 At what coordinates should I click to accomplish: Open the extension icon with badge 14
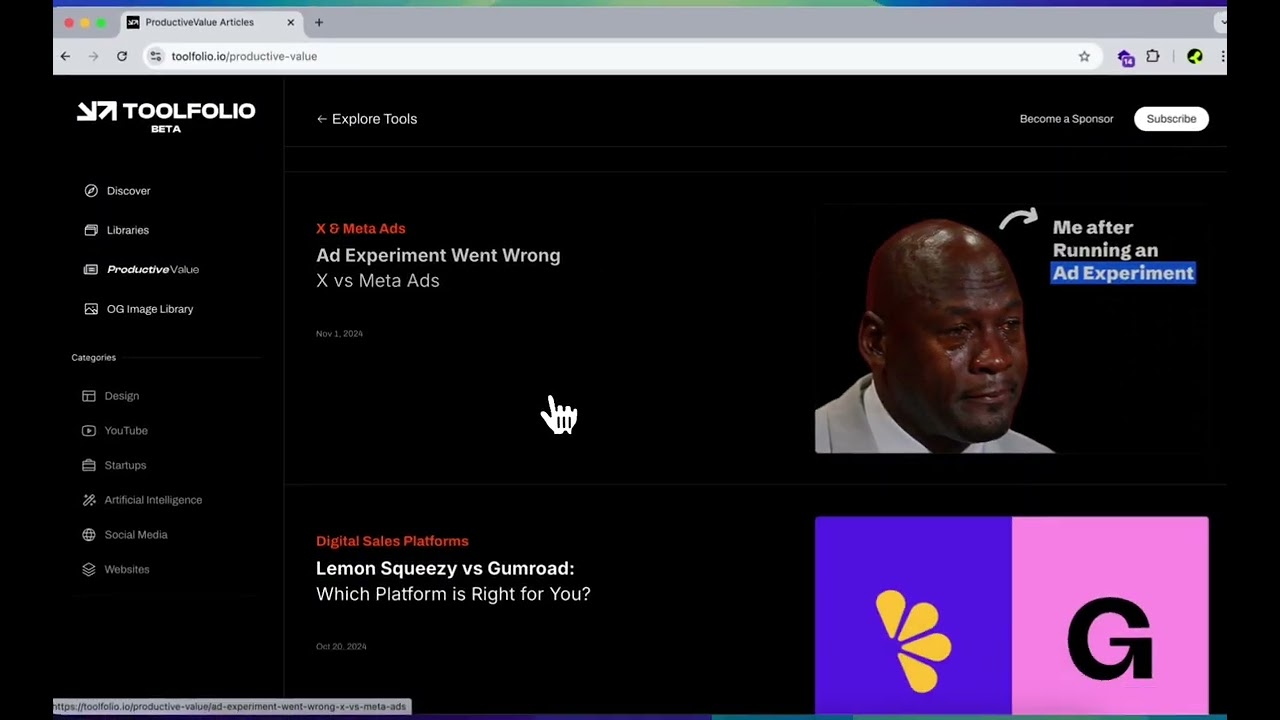tap(1126, 58)
